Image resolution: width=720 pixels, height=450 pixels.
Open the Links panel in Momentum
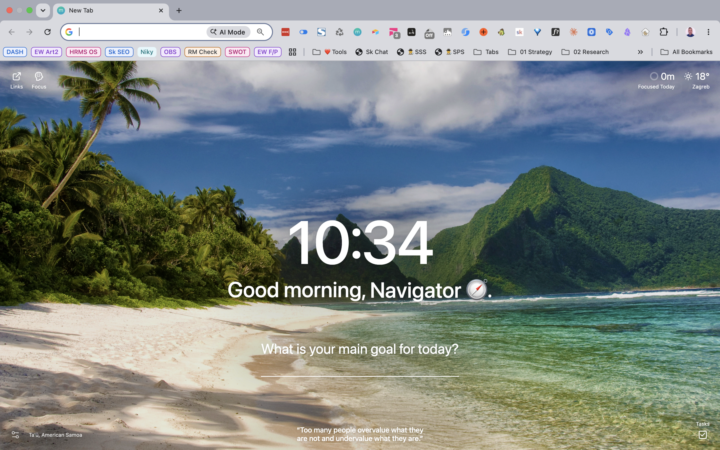17,80
